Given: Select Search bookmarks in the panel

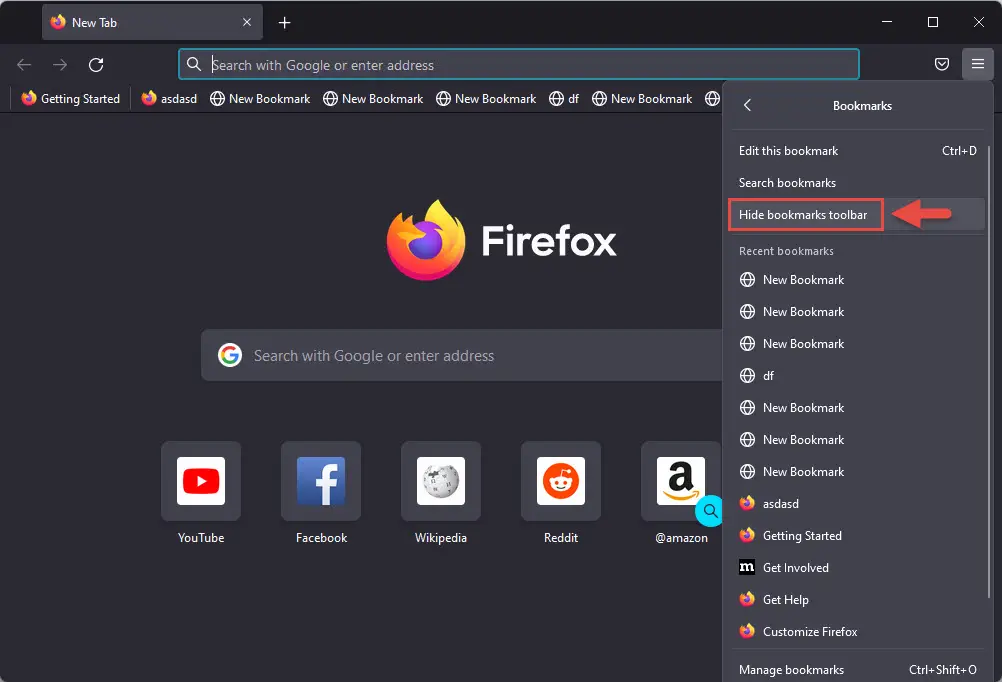Looking at the screenshot, I should coord(857,183).
